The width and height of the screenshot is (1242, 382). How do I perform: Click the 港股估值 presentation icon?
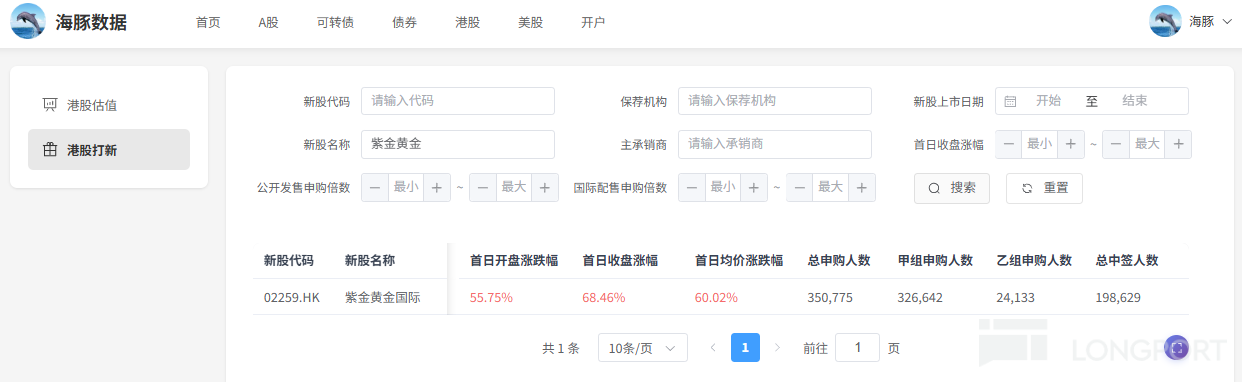point(50,105)
